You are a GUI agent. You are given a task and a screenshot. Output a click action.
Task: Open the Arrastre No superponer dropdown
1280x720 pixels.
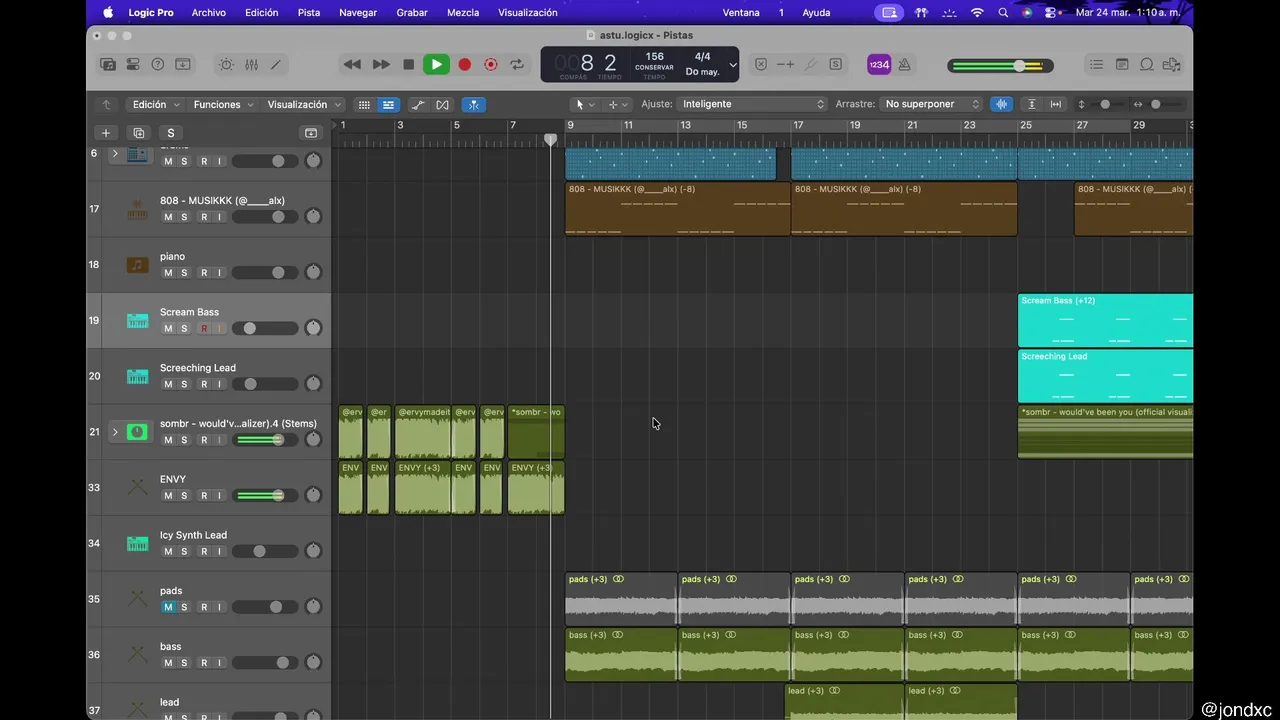click(x=932, y=104)
